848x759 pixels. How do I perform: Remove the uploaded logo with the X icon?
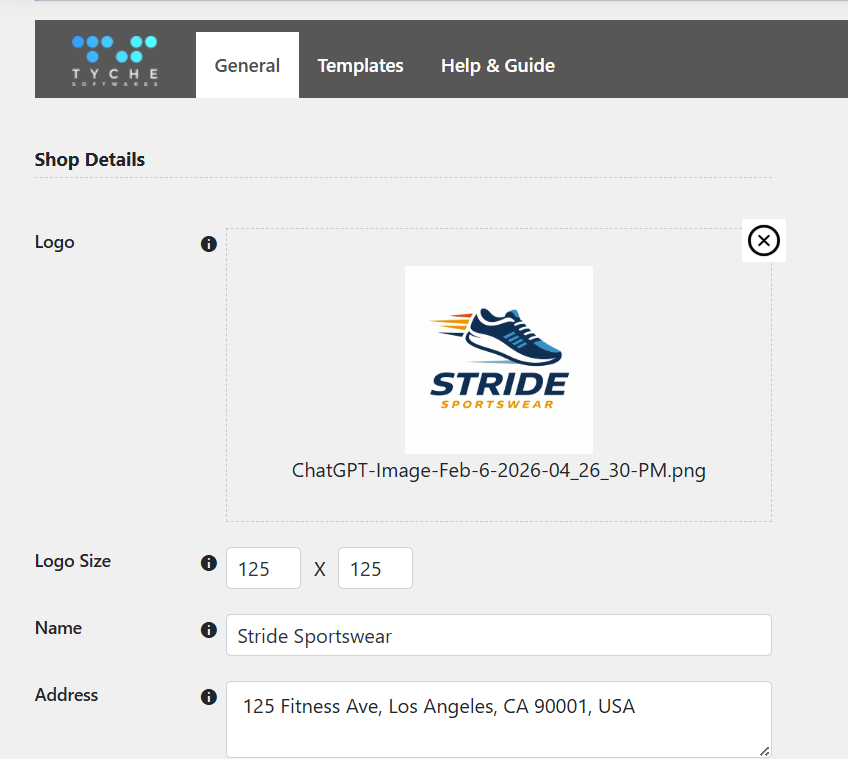(x=763, y=241)
